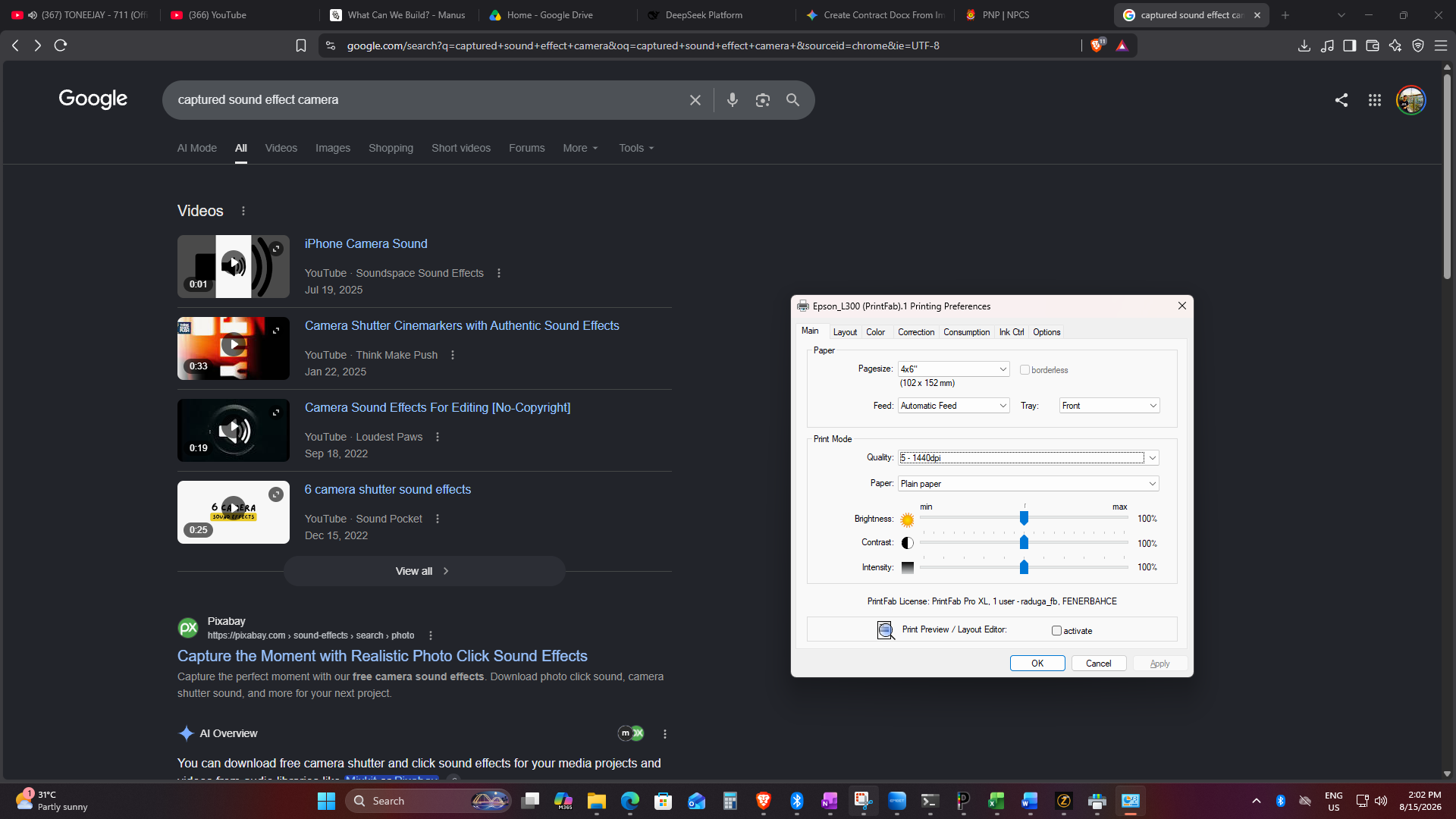Open the browser downloads icon
Viewport: 1456px width, 819px height.
point(1304,45)
